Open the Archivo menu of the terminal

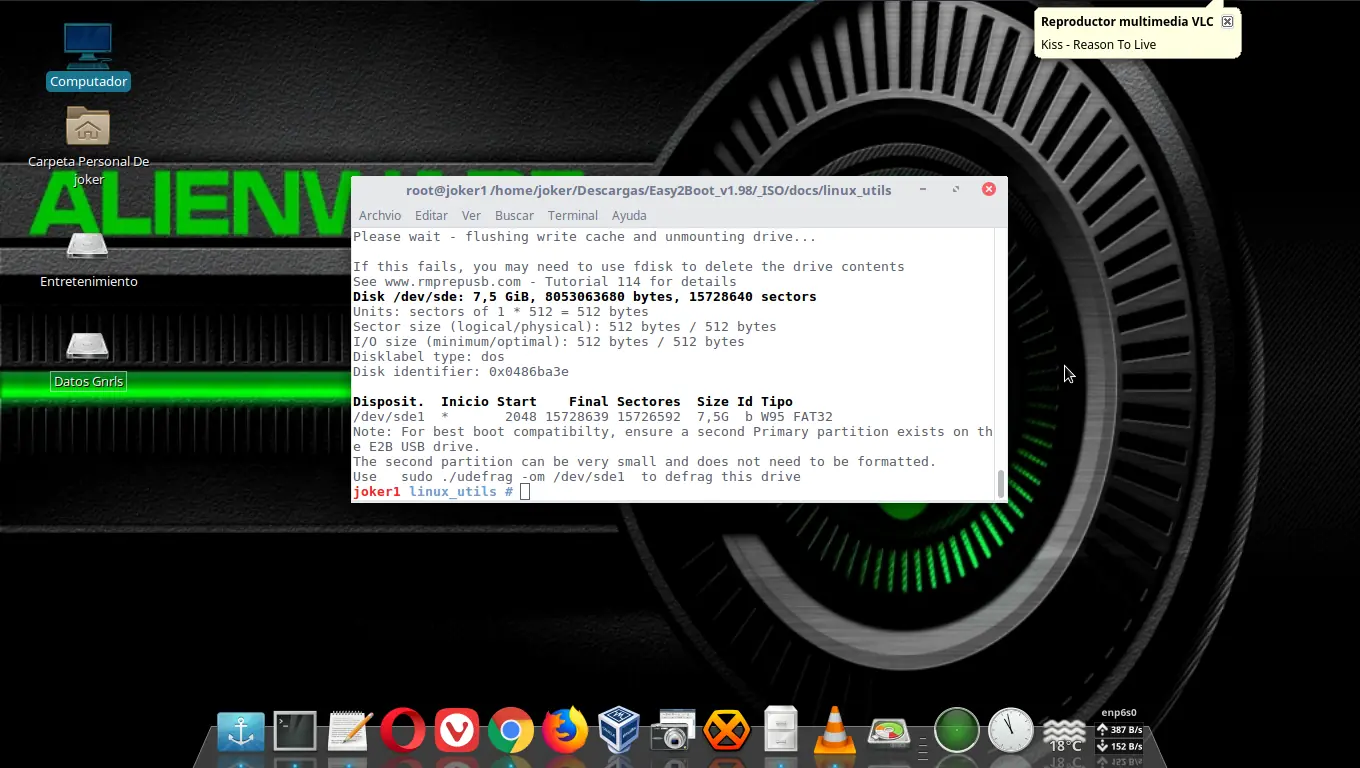380,215
